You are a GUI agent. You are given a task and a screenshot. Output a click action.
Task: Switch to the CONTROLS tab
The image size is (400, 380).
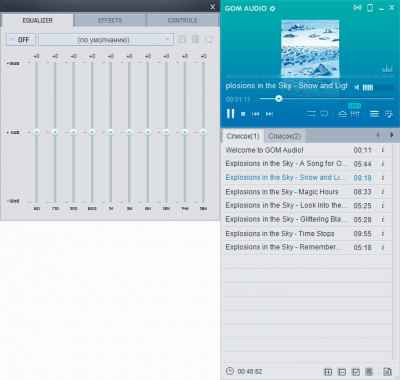pyautogui.click(x=182, y=20)
